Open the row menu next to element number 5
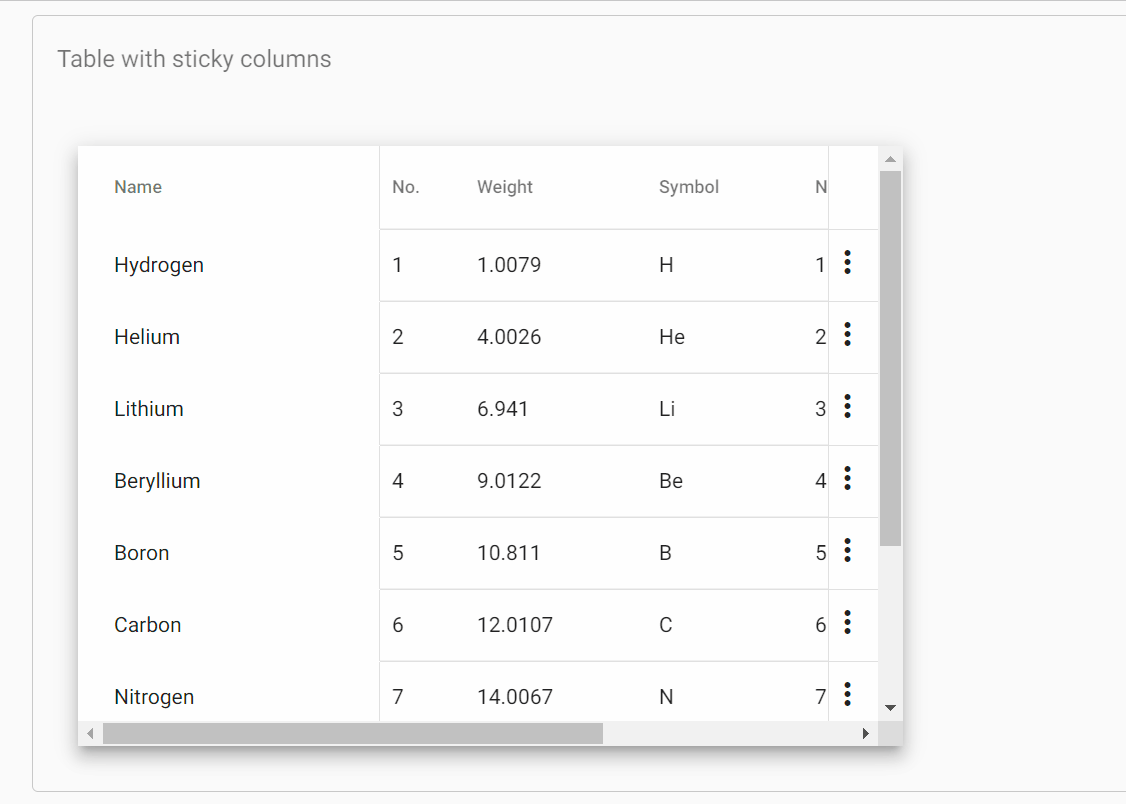 point(847,551)
